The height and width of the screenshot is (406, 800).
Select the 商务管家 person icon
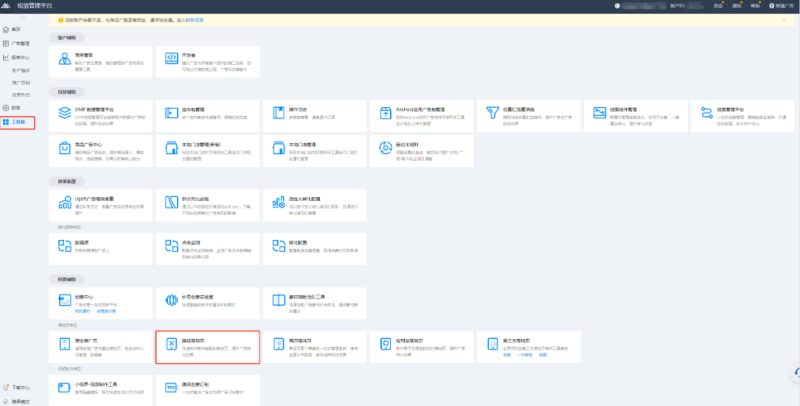point(64,57)
